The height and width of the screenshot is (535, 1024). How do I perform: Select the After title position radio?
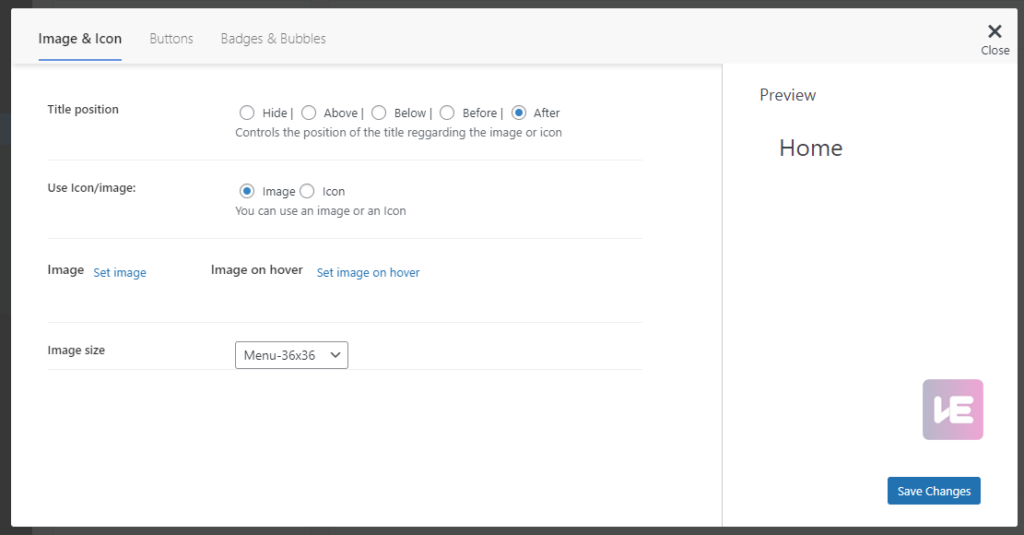click(519, 113)
